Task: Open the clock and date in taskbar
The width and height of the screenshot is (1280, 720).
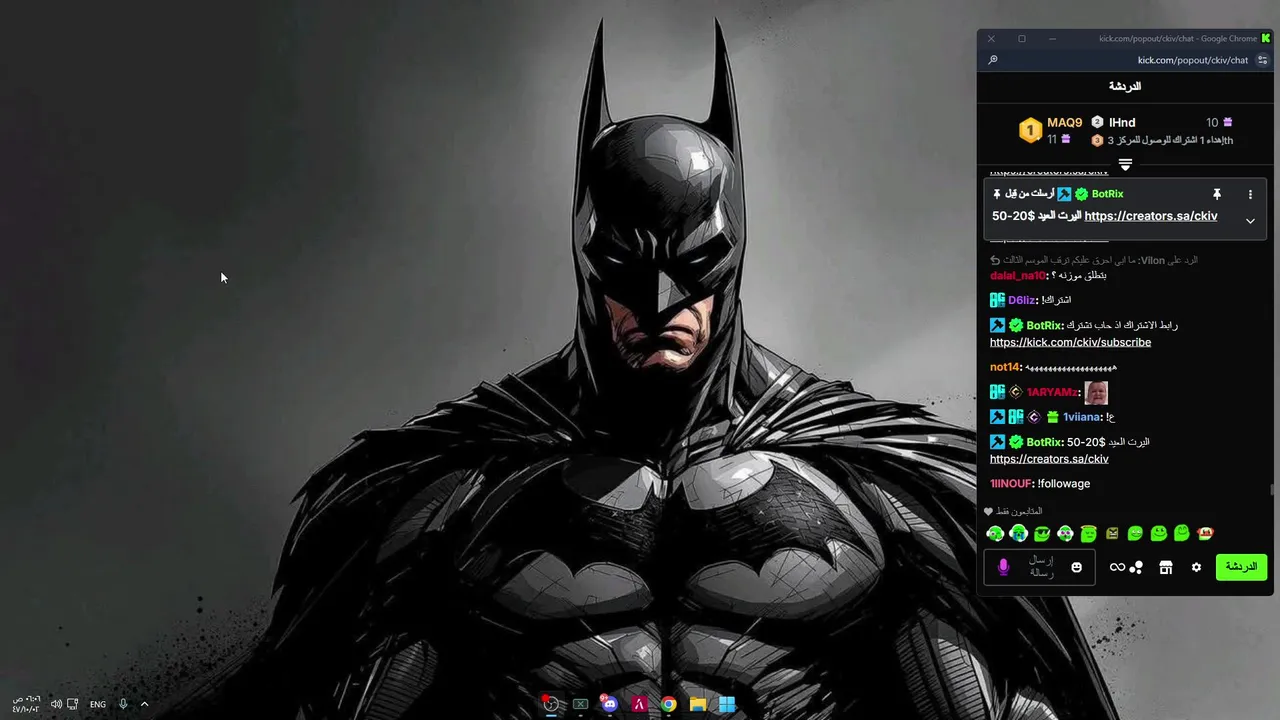Action: (26, 704)
